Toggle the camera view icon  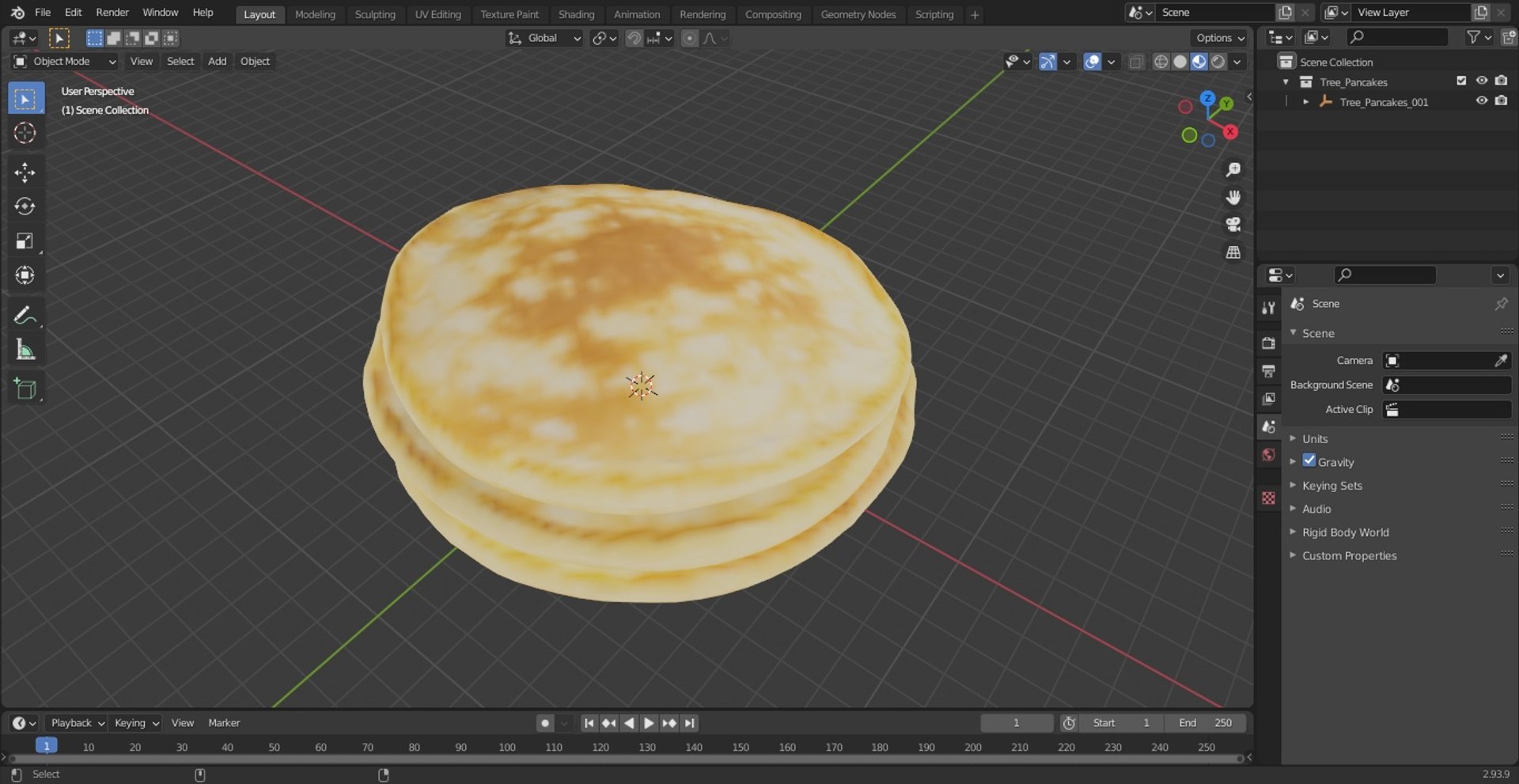click(x=1233, y=225)
